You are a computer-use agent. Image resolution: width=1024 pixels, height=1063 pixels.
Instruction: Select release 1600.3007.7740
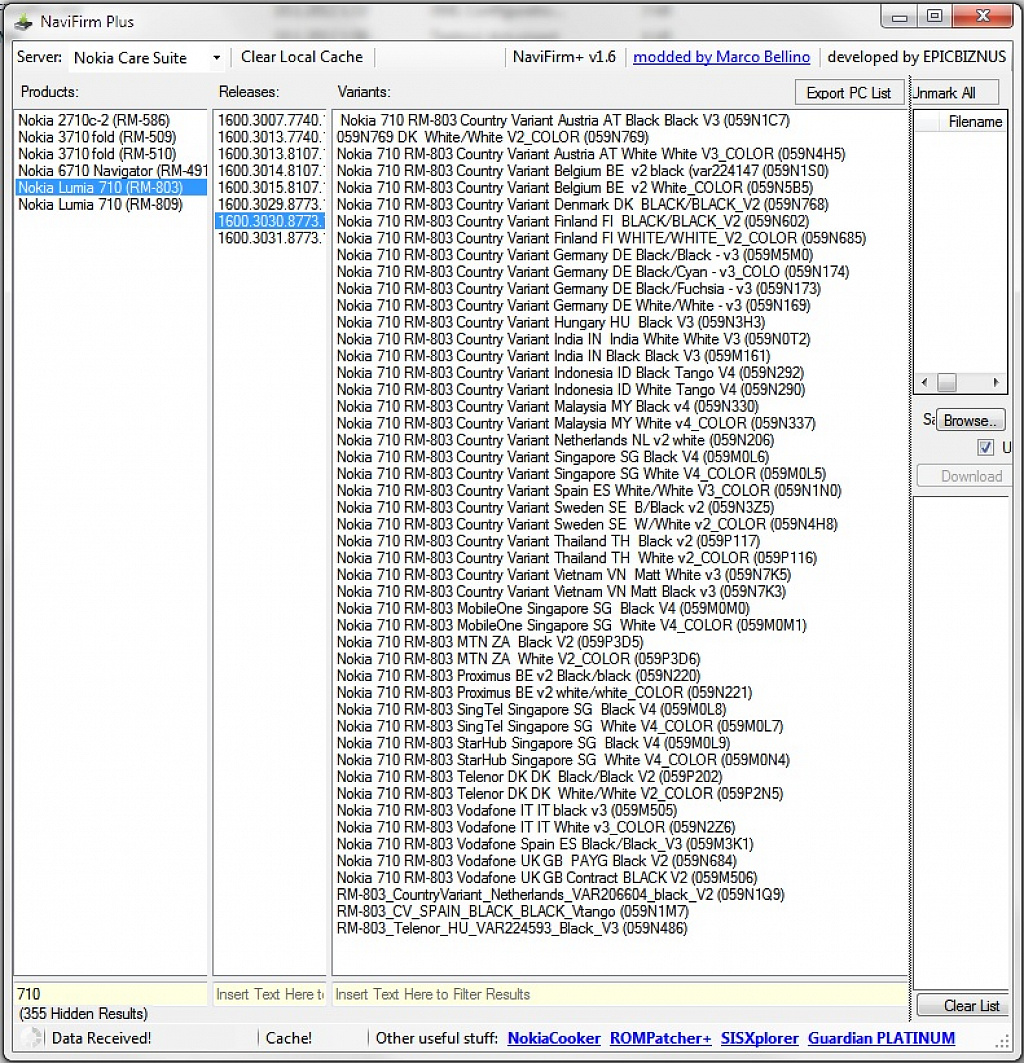(x=270, y=120)
